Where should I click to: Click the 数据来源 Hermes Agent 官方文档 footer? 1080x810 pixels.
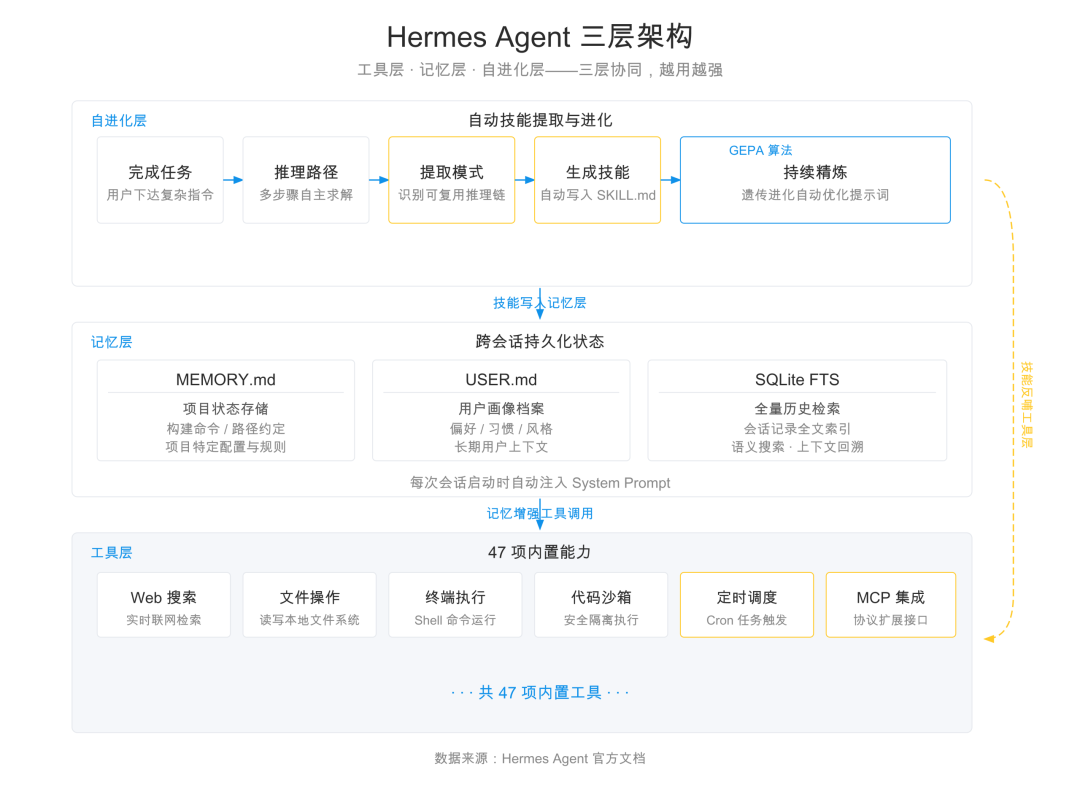click(540, 758)
